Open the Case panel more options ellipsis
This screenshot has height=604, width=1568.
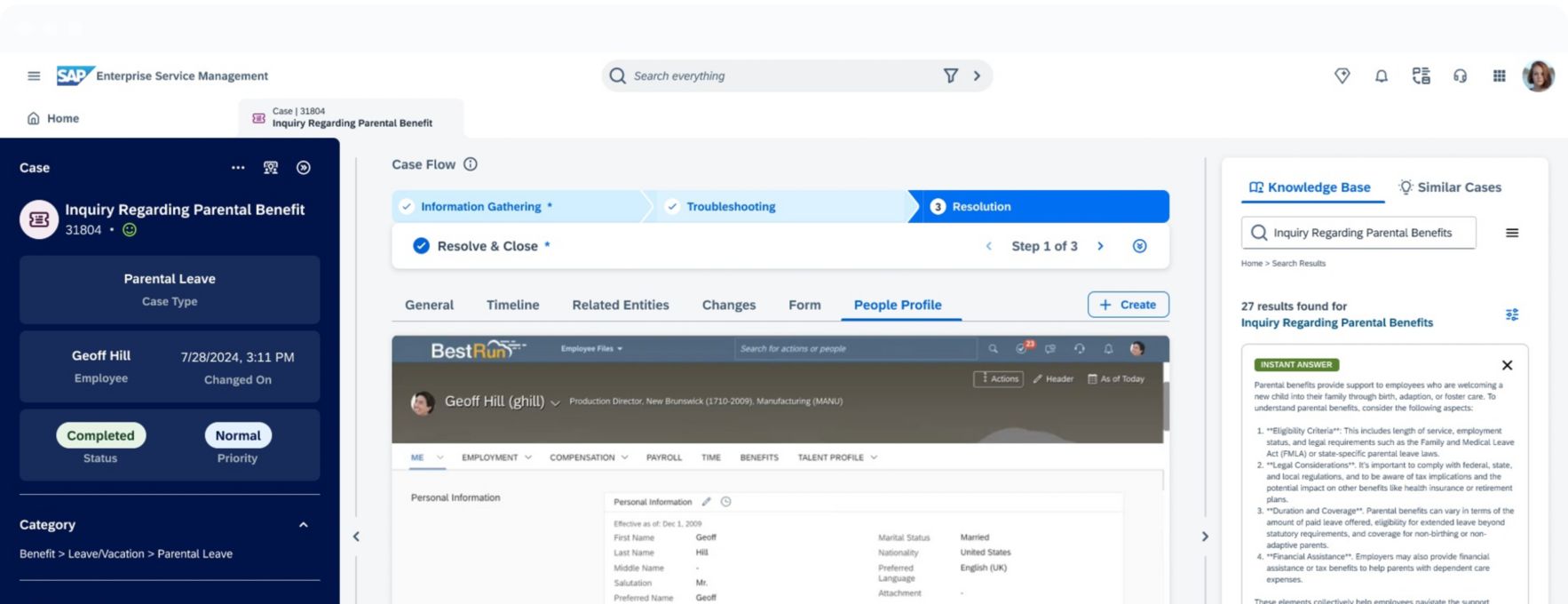[x=238, y=168]
